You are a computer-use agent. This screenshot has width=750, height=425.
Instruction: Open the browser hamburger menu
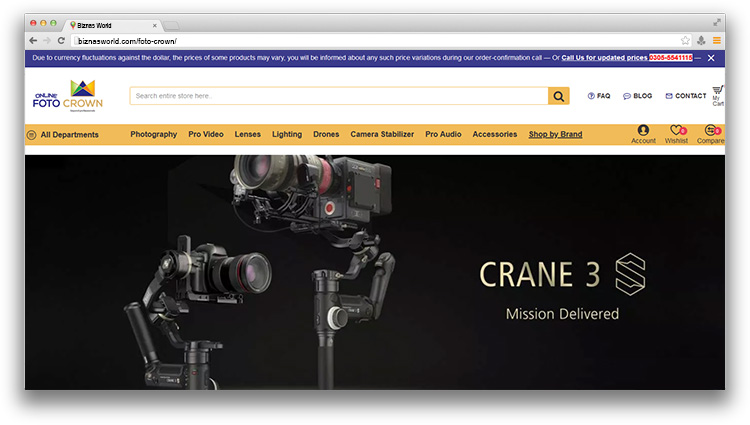[717, 40]
